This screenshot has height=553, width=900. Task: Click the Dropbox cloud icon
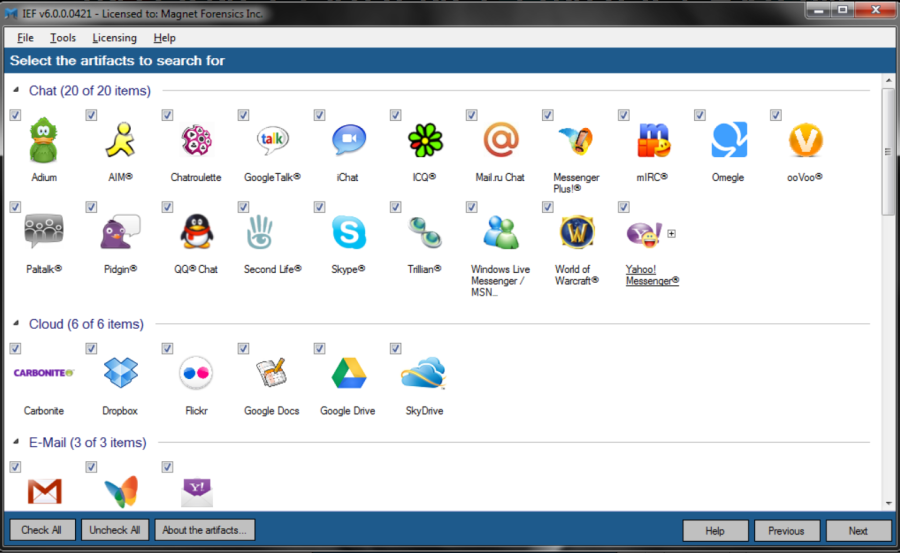(x=120, y=373)
